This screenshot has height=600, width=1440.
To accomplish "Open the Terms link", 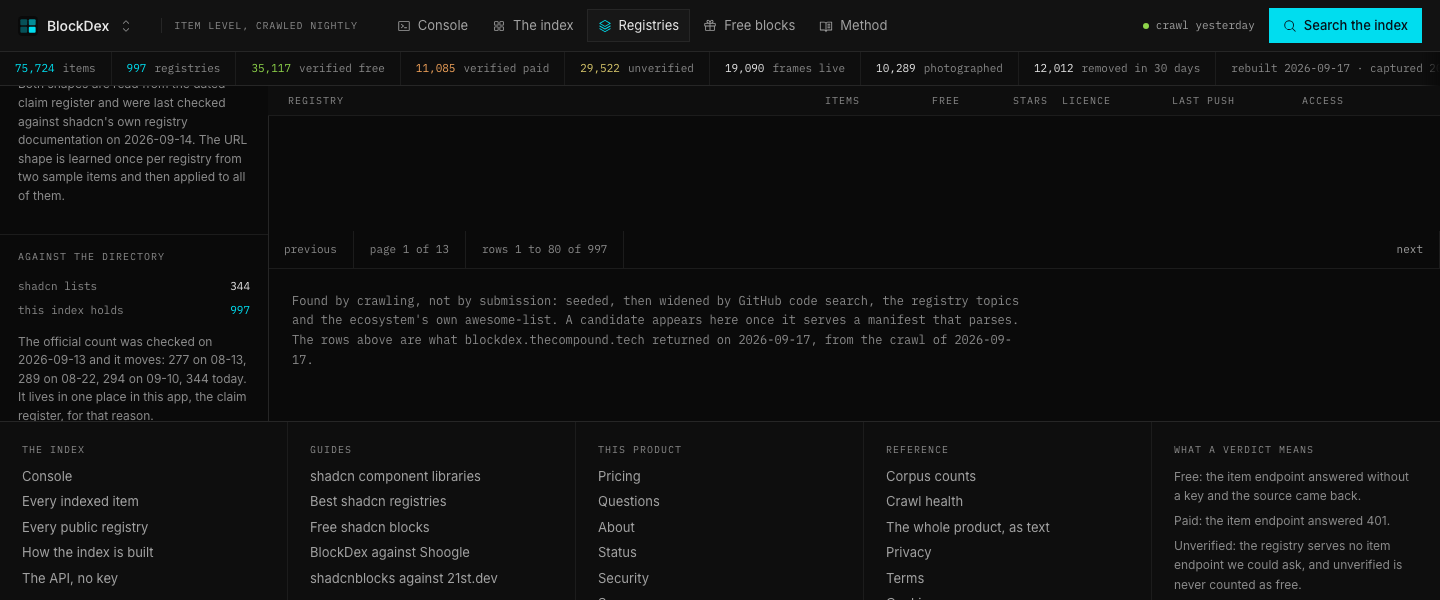I will tap(905, 579).
